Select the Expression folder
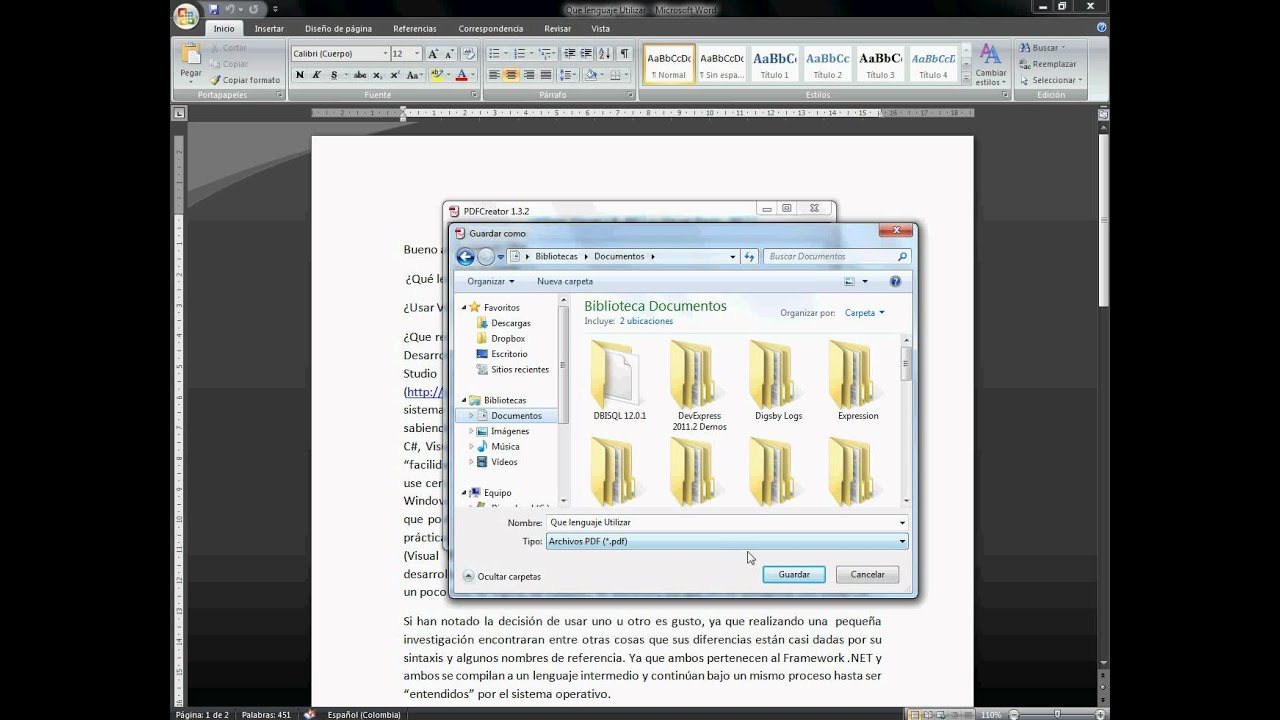Screen dimensions: 1280x720 tap(858, 380)
